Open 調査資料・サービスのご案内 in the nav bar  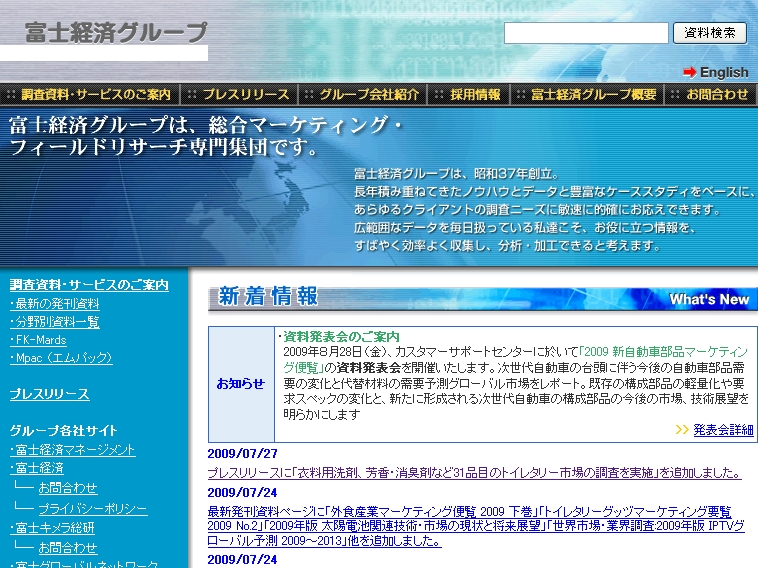tap(96, 94)
